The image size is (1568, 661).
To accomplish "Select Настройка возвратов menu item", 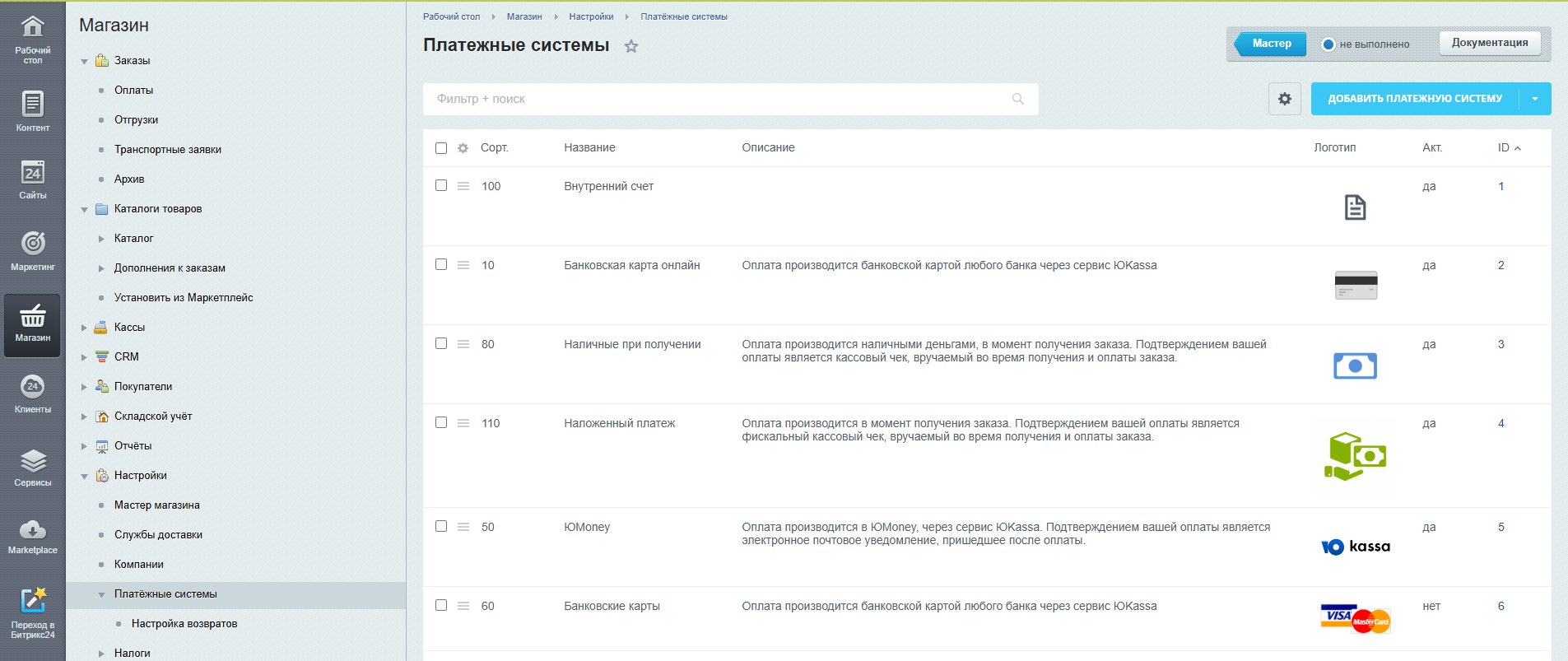I will click(x=184, y=624).
